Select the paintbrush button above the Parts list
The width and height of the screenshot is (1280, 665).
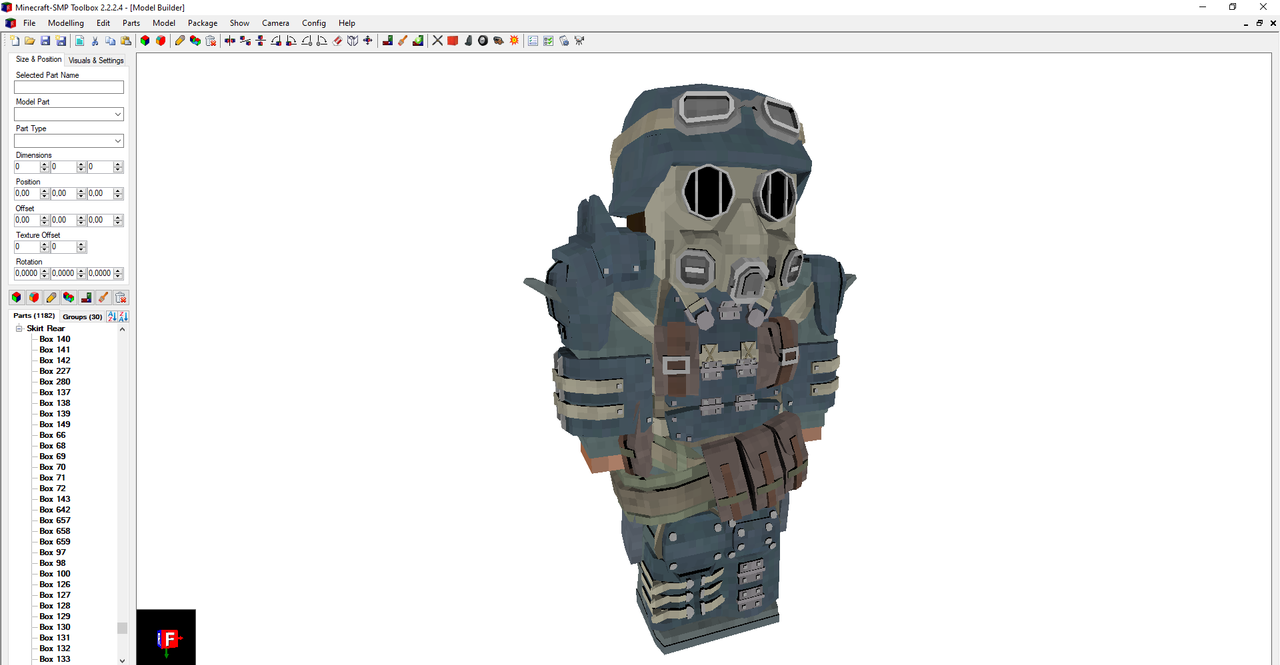click(103, 297)
